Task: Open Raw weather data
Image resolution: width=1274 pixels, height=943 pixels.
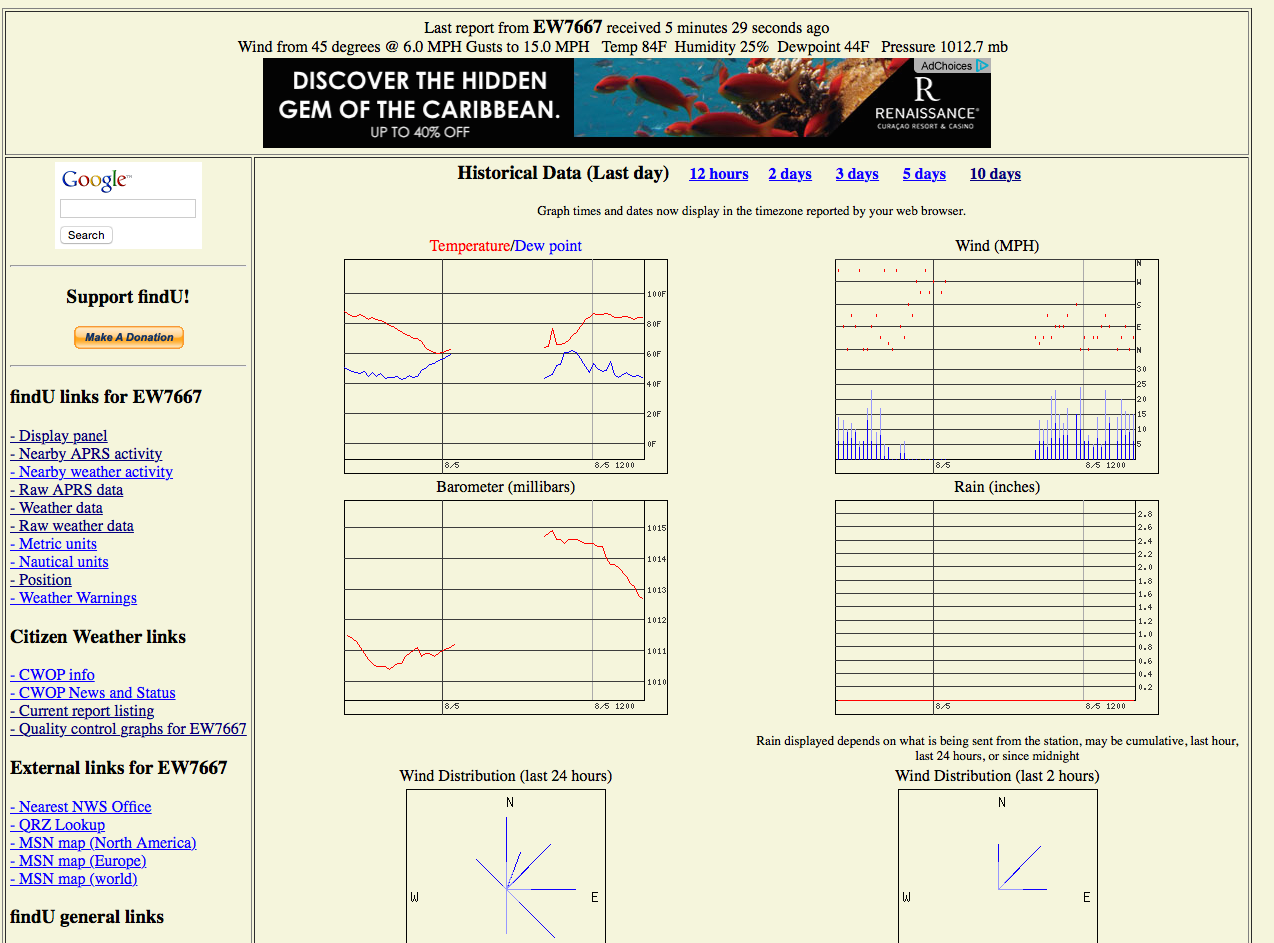Action: (72, 525)
